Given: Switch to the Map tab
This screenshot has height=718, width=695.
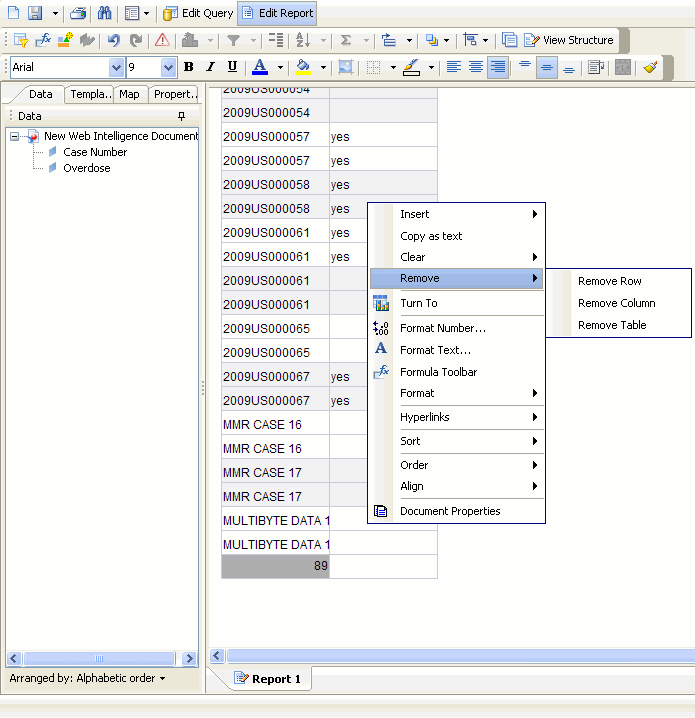Looking at the screenshot, I should [x=128, y=94].
